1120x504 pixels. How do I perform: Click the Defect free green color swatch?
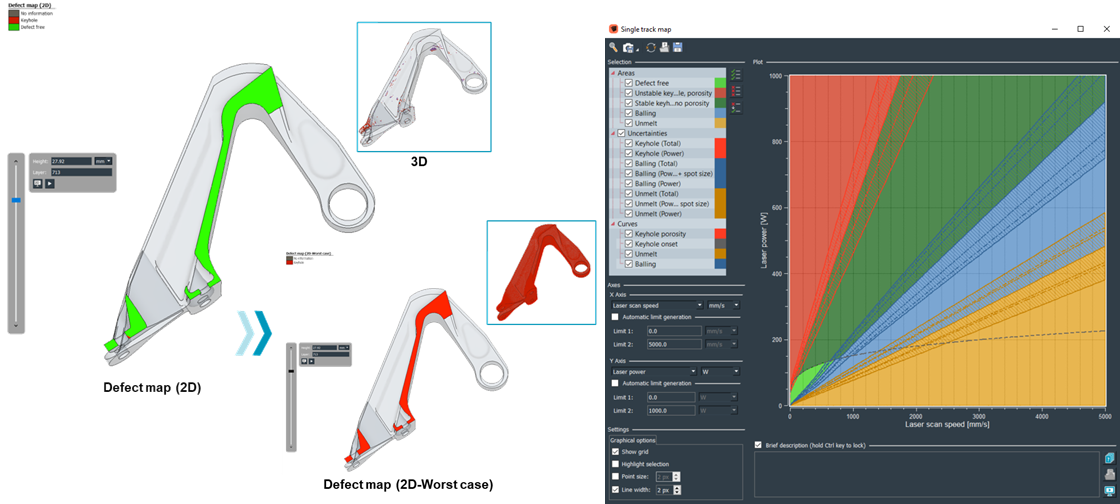click(720, 84)
